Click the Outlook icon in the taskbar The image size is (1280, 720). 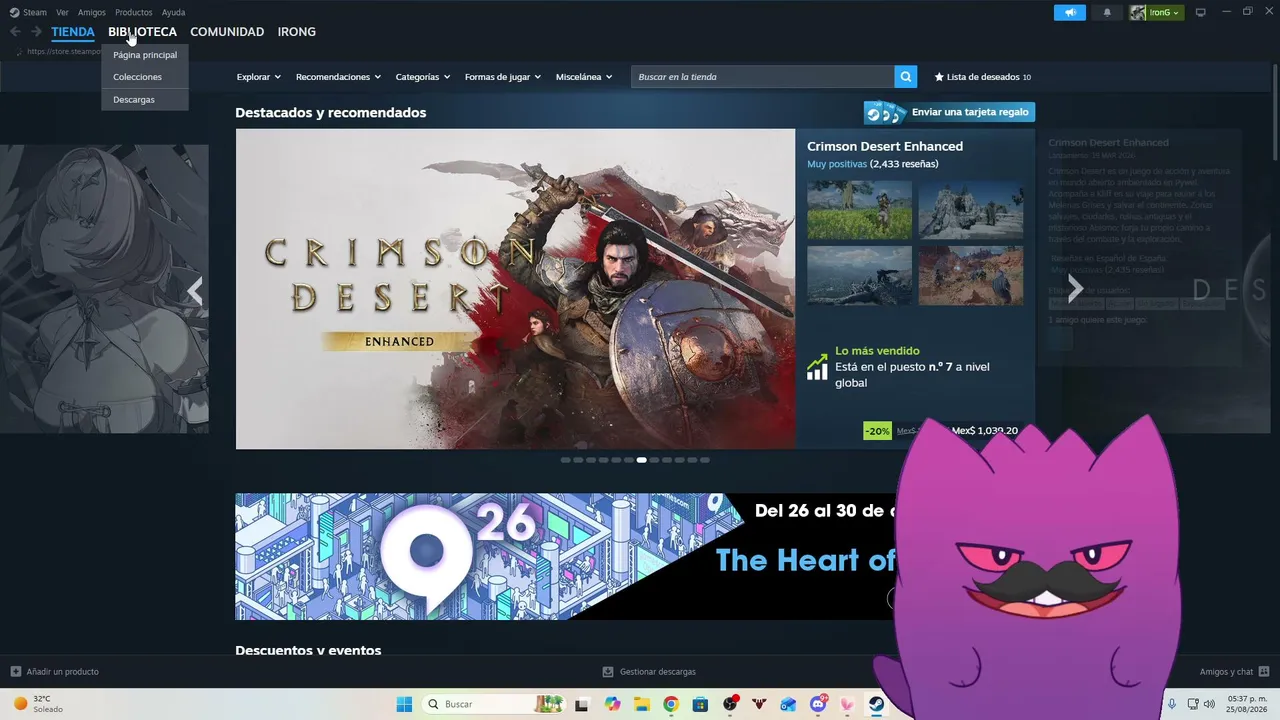pos(788,704)
